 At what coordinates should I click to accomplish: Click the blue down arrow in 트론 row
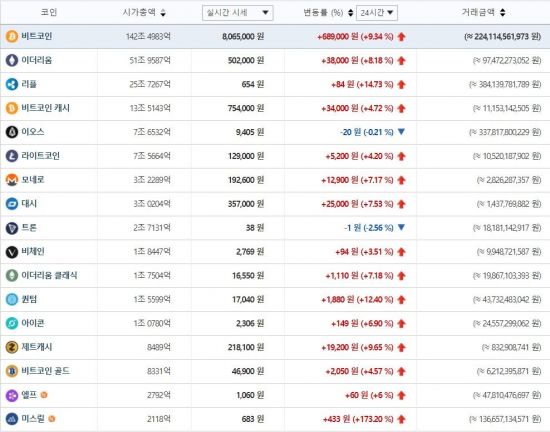coord(401,228)
